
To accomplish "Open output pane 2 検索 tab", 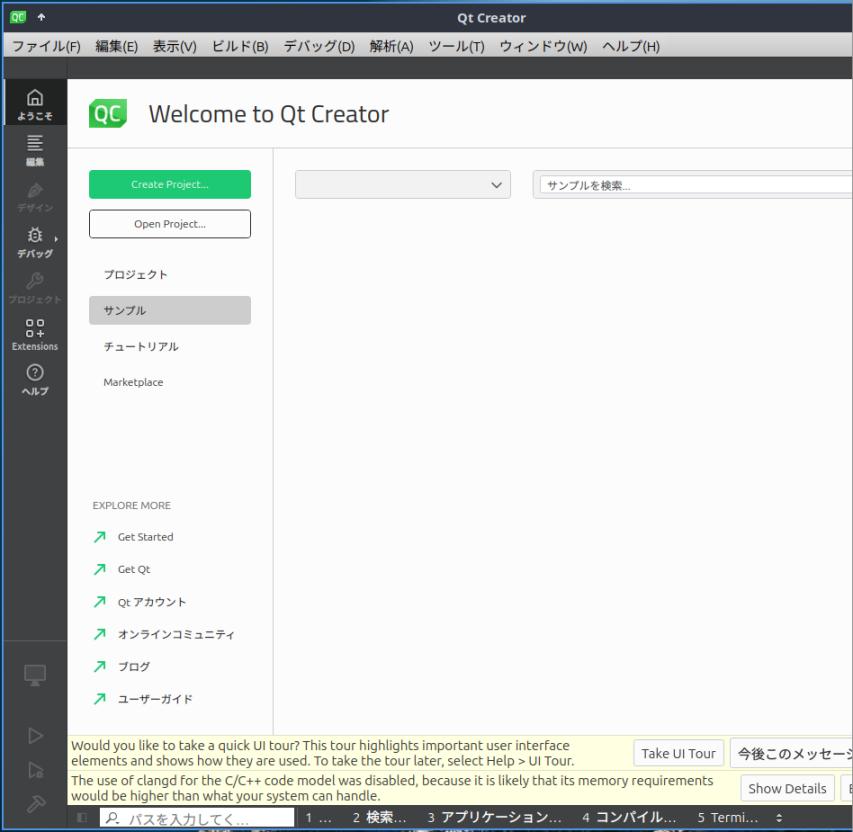I will click(379, 817).
